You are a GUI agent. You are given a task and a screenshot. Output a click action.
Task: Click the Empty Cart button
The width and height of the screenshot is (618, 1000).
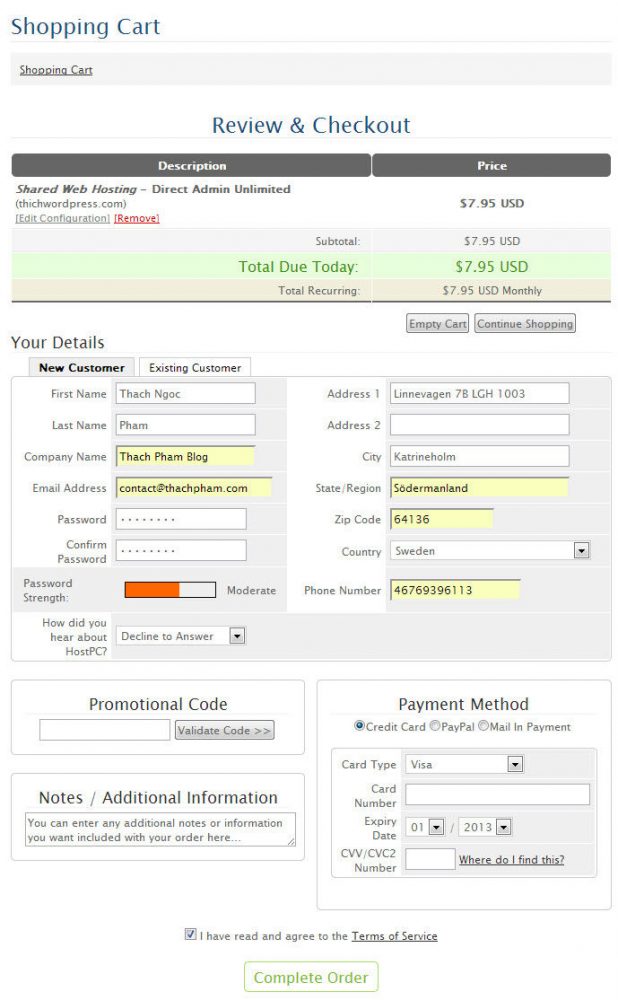click(x=438, y=324)
